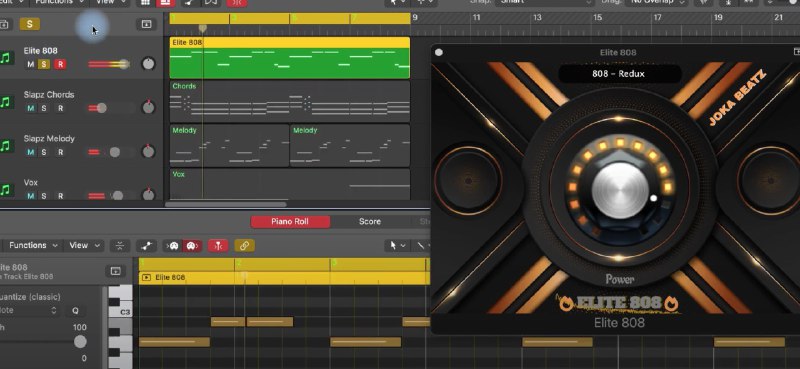The height and width of the screenshot is (369, 800).
Task: Click the Slapz Melody track pan knob
Action: 148,152
